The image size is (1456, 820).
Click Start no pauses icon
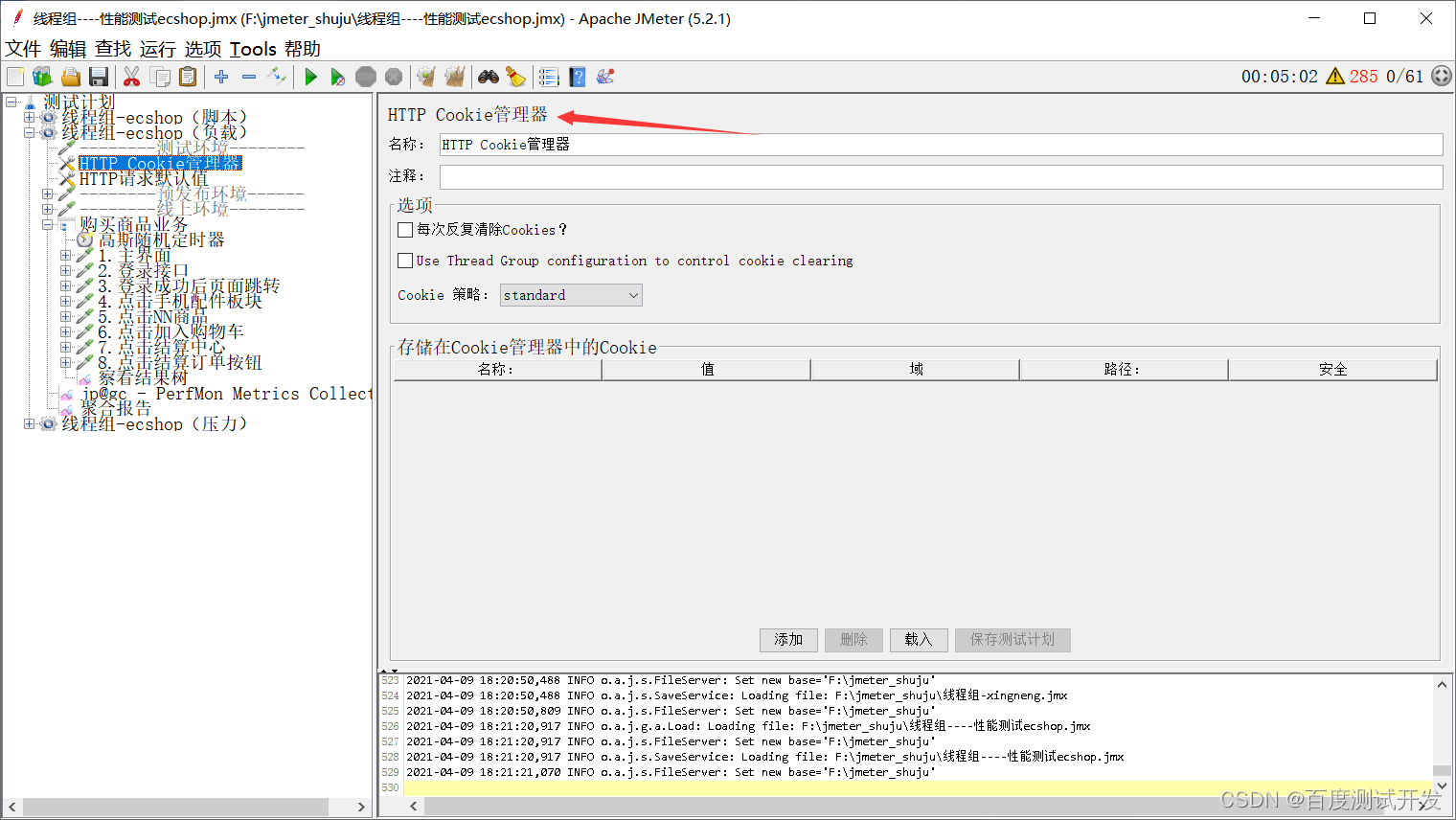click(337, 77)
